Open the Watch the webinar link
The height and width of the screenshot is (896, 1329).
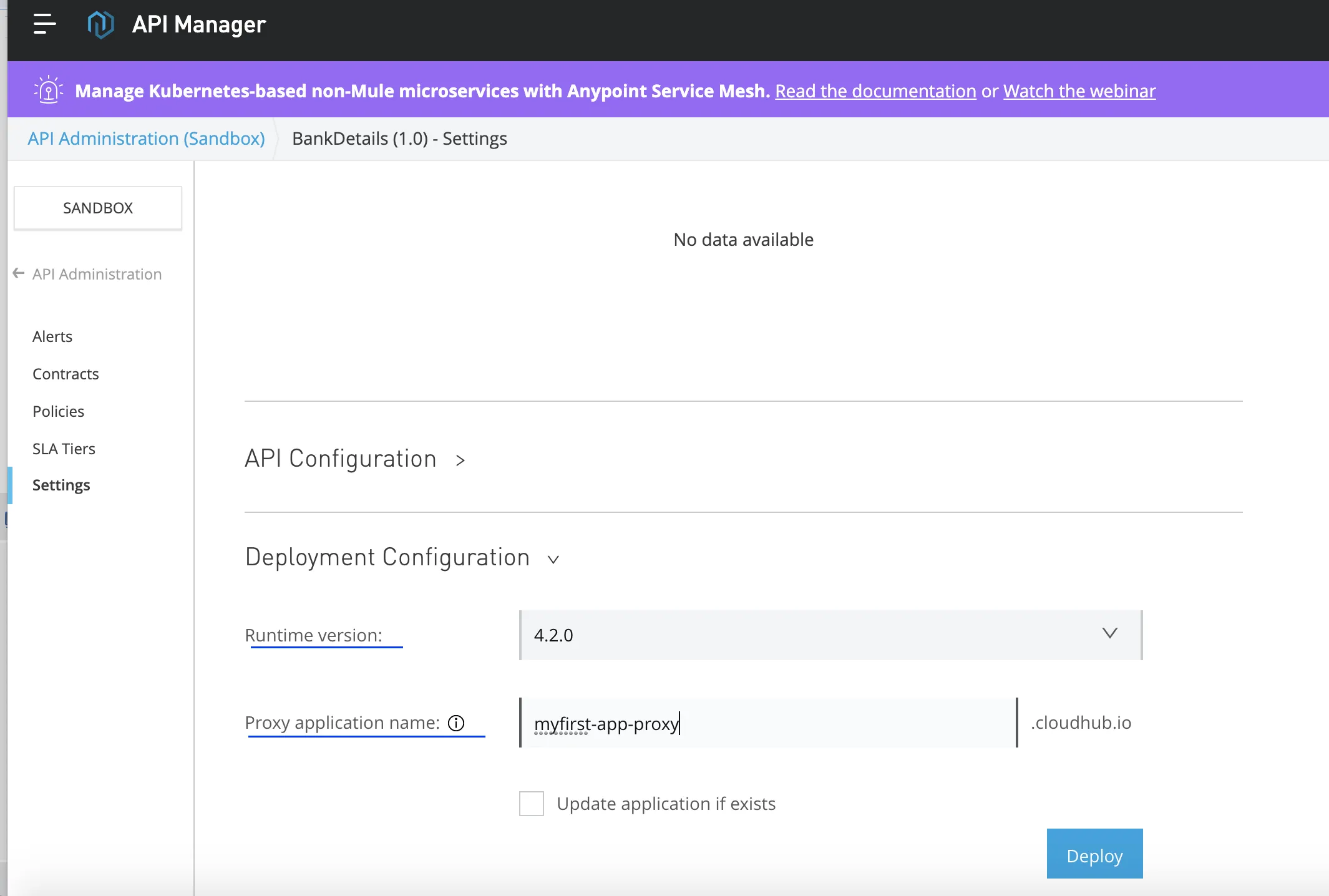[x=1079, y=91]
